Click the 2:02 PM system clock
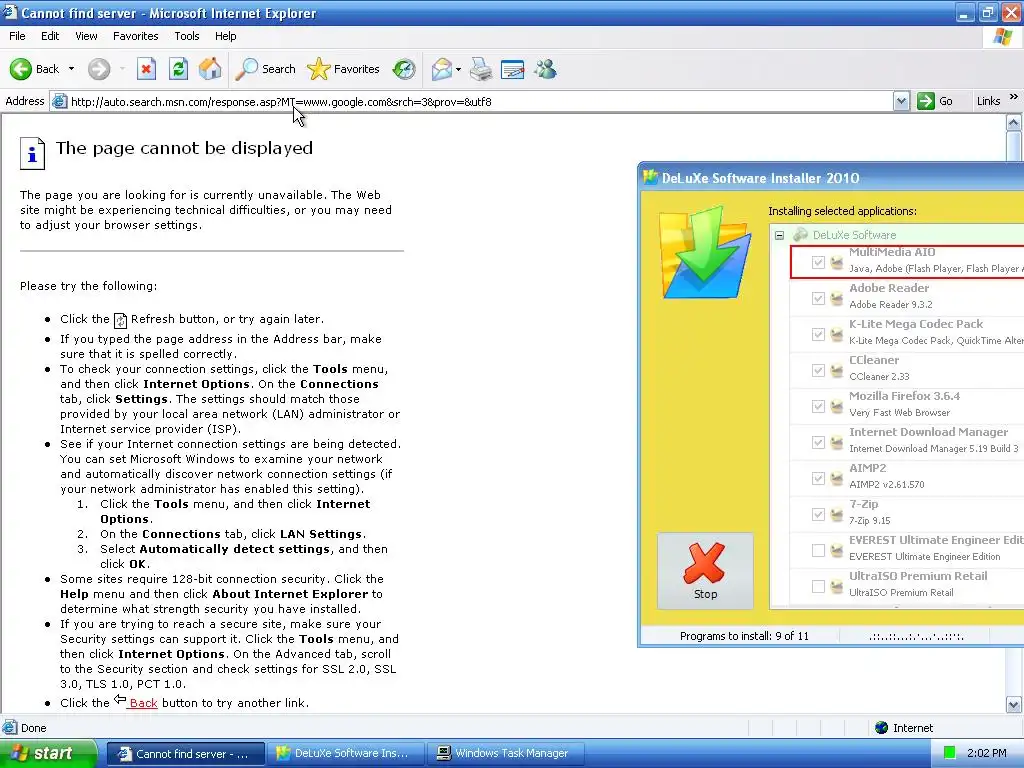This screenshot has width=1024, height=768. coord(987,753)
